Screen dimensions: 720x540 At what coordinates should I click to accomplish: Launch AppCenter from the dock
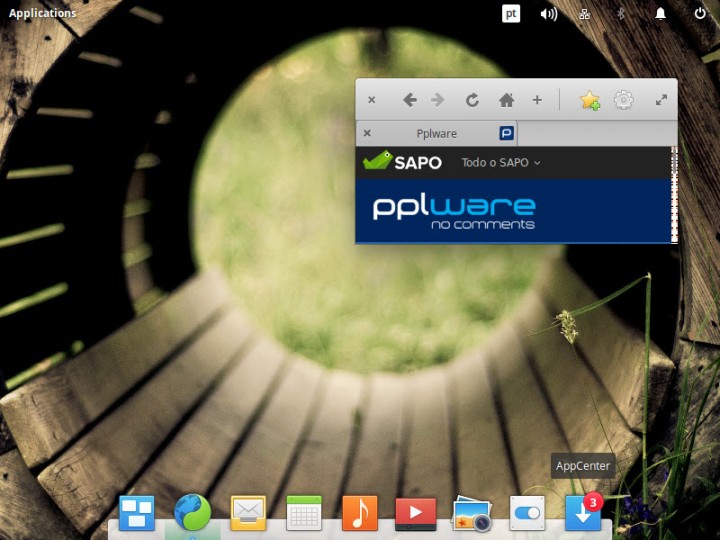point(583,513)
